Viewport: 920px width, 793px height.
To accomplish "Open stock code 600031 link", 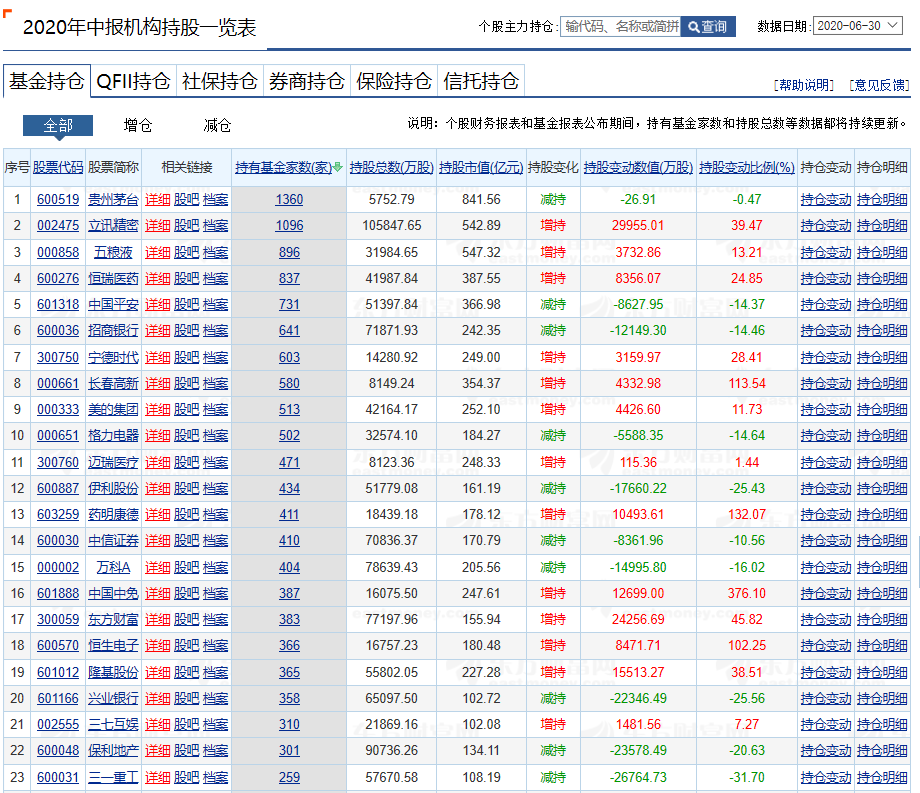I will (x=58, y=778).
